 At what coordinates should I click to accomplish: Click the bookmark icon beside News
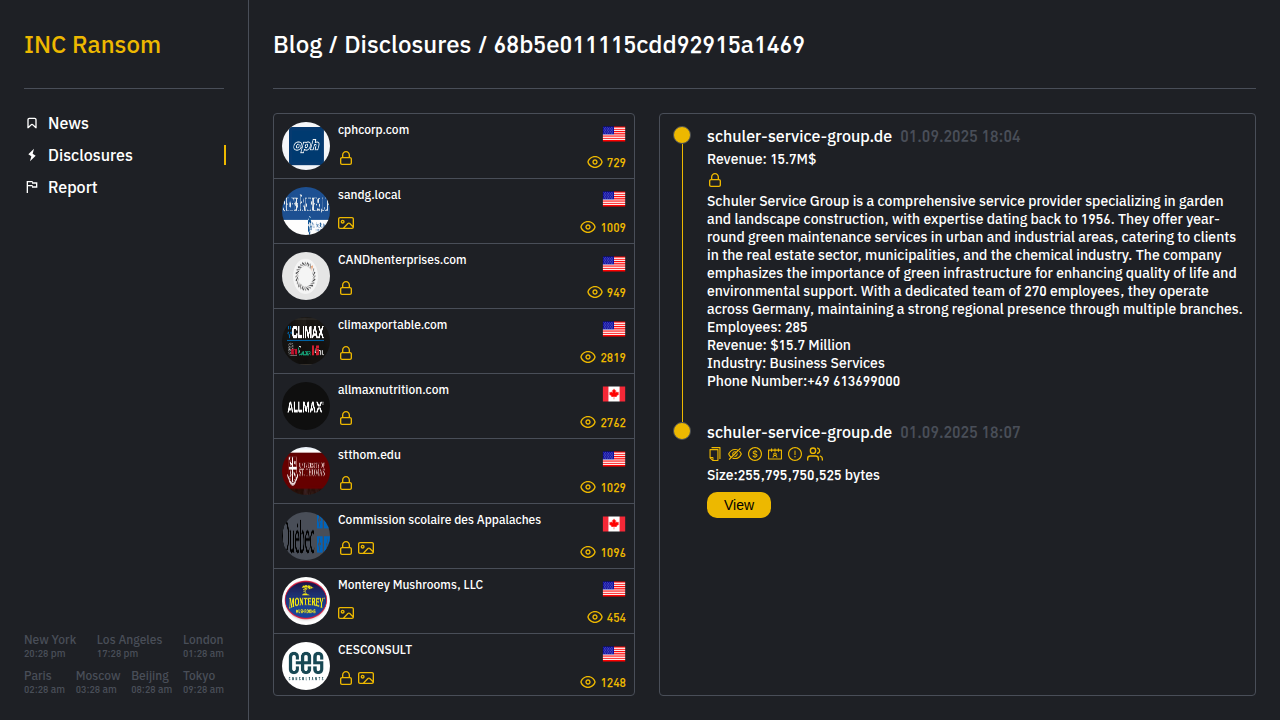pyautogui.click(x=32, y=123)
